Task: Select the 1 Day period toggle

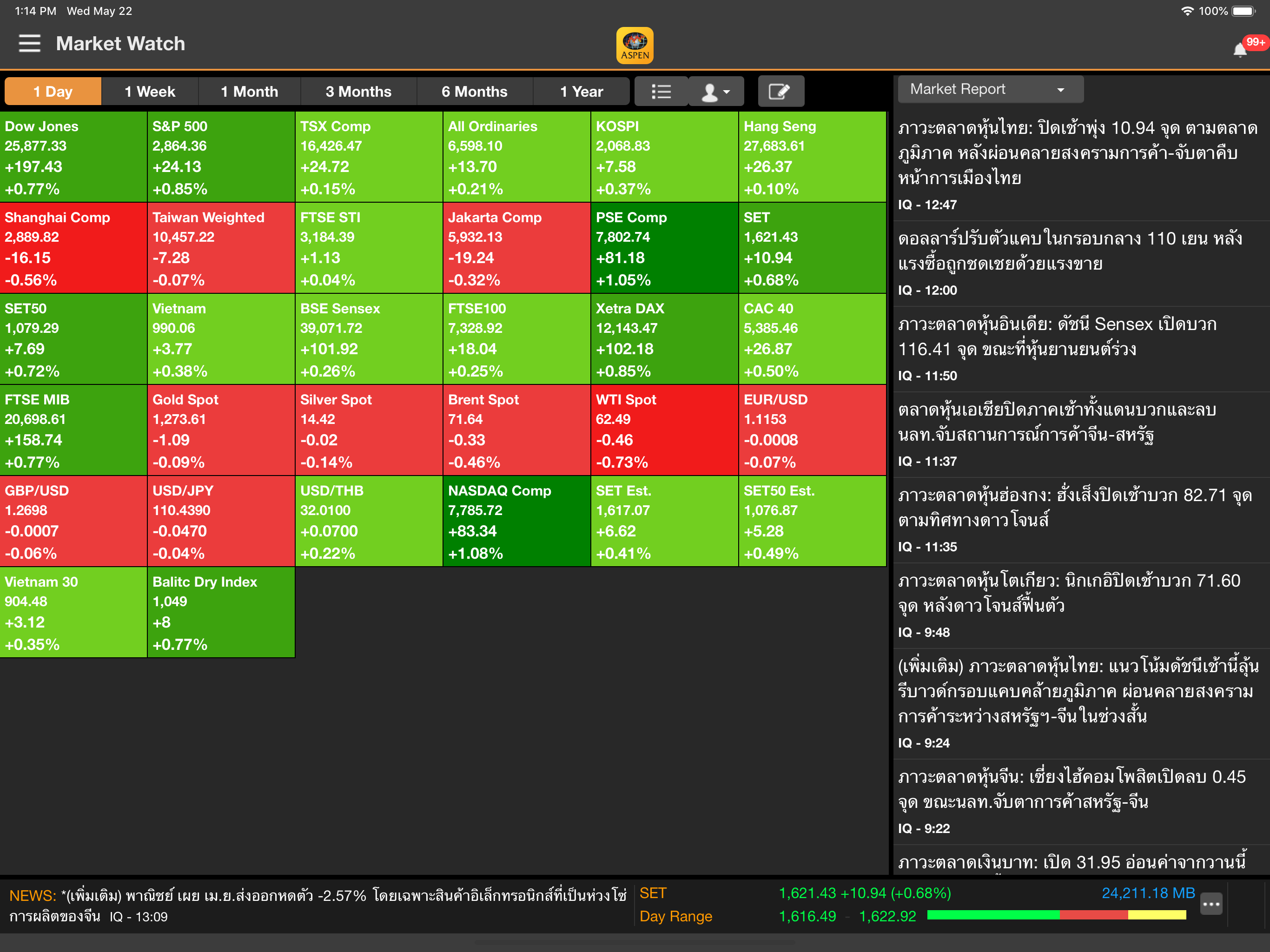Action: tap(53, 91)
